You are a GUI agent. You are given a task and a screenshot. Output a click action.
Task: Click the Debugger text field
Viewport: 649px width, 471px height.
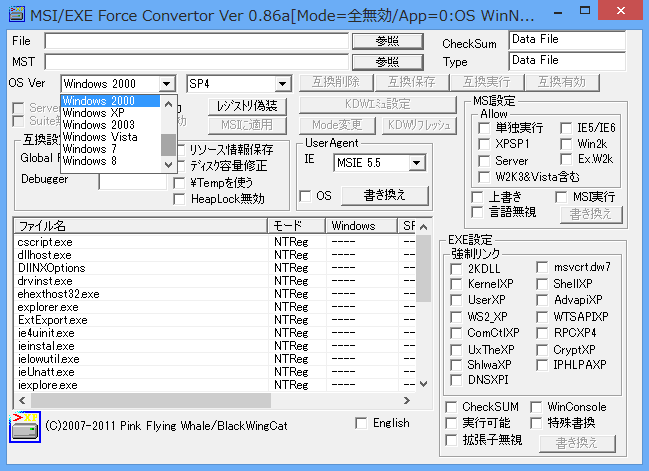pyautogui.click(x=132, y=181)
